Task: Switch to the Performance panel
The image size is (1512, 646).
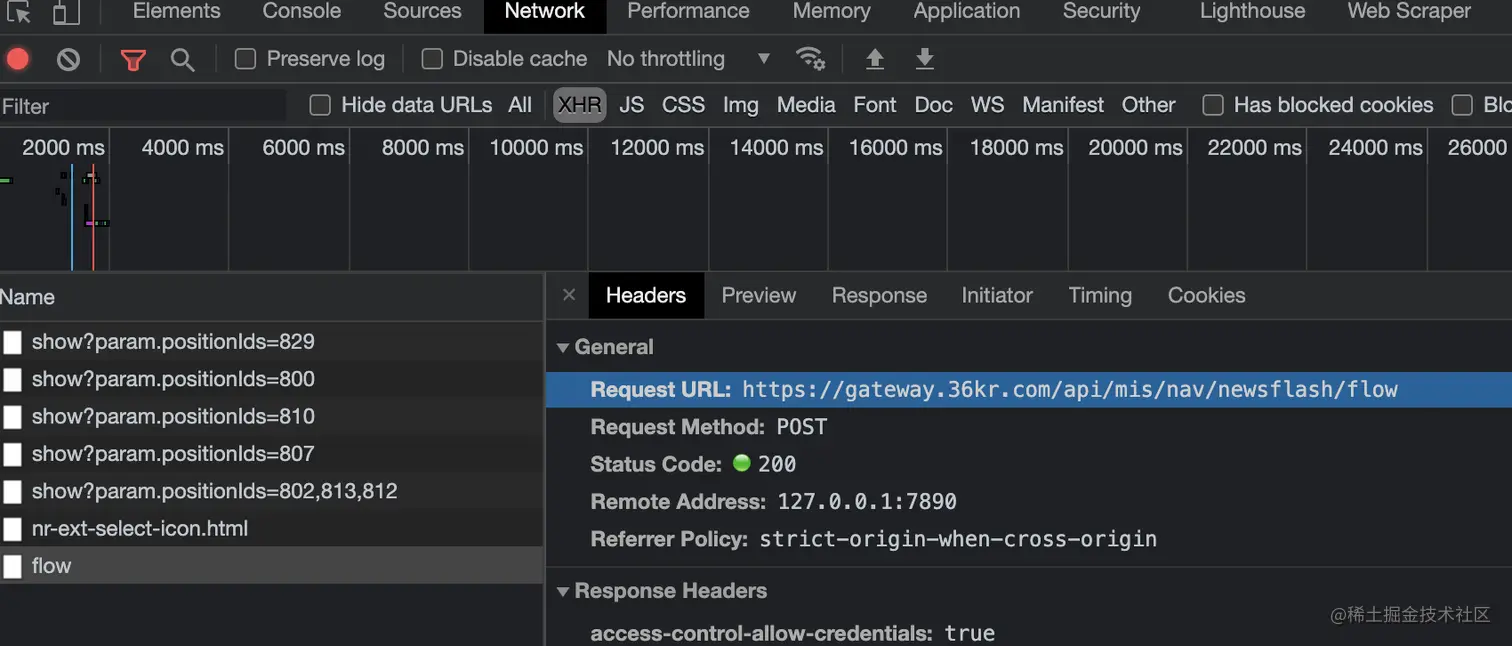Action: pos(688,12)
